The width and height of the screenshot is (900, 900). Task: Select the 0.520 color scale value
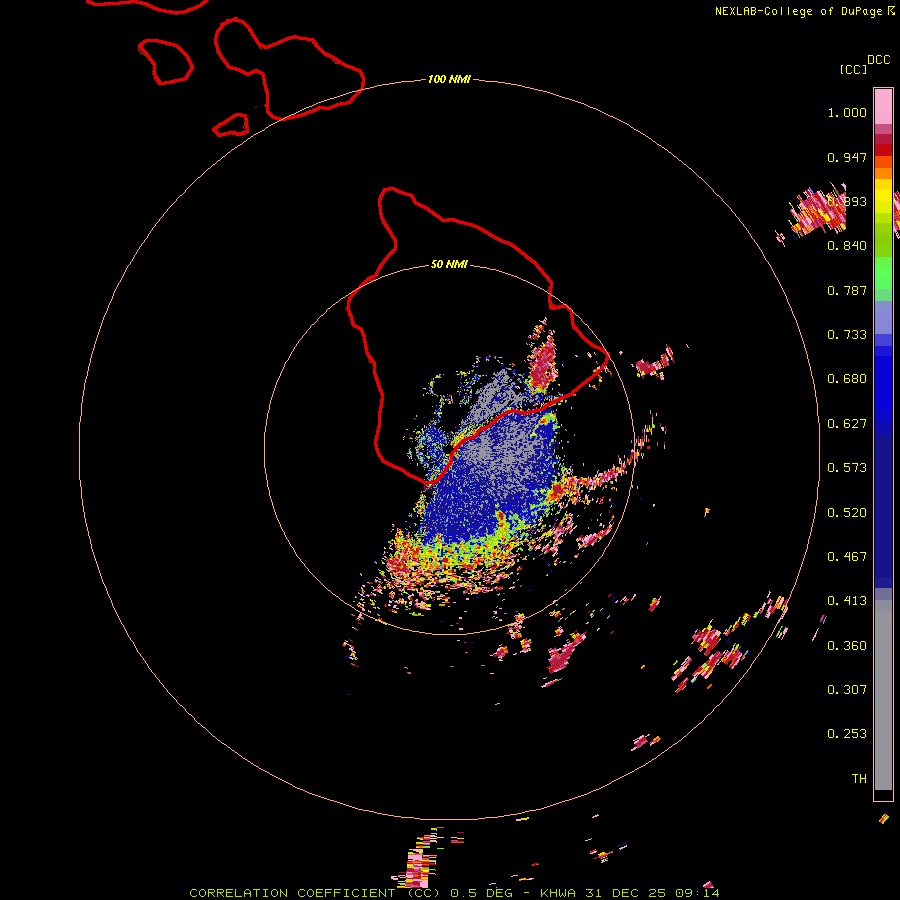click(847, 513)
